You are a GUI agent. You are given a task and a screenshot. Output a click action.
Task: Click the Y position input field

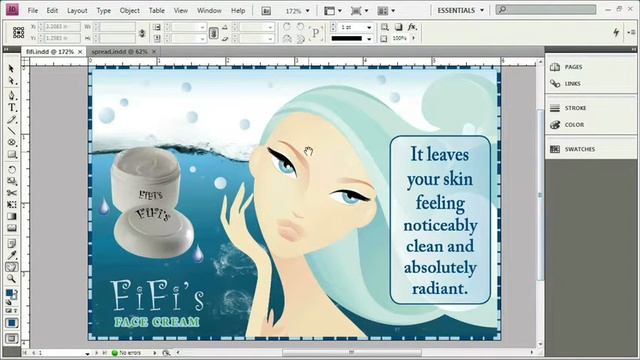point(61,38)
